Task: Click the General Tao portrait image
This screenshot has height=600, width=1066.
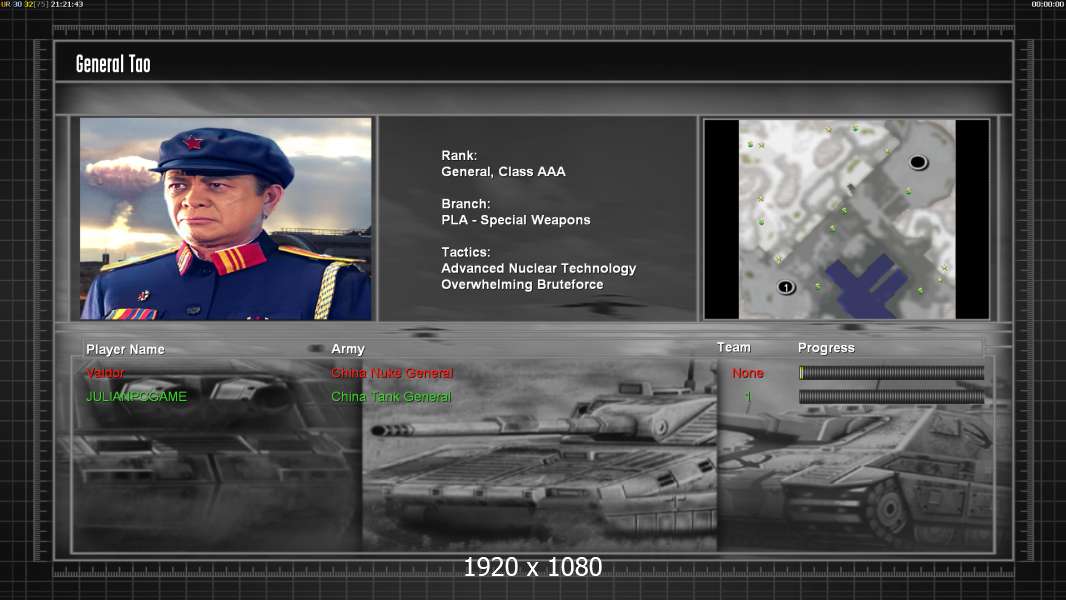Action: pos(226,218)
